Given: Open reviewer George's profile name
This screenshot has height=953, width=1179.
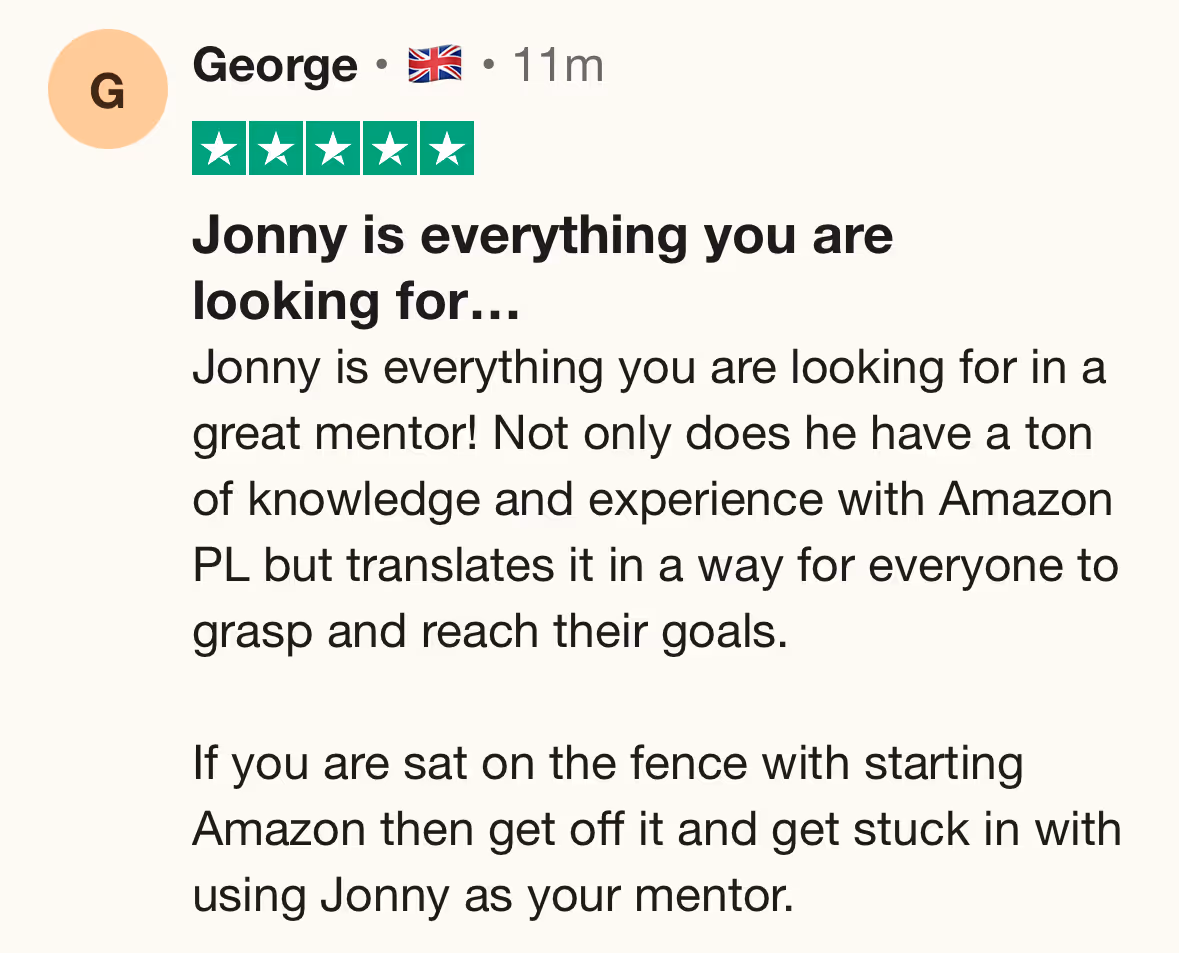Looking at the screenshot, I should point(274,65).
